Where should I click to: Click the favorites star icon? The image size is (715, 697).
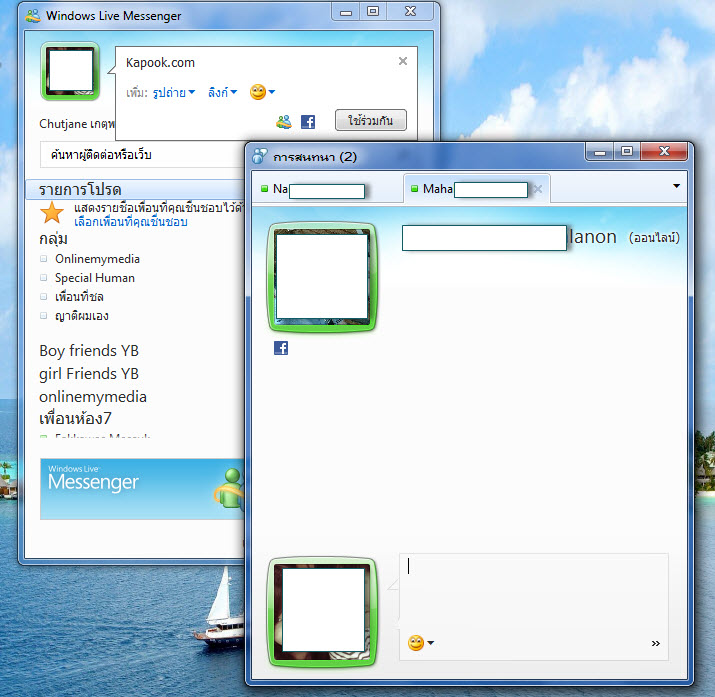pyautogui.click(x=52, y=213)
